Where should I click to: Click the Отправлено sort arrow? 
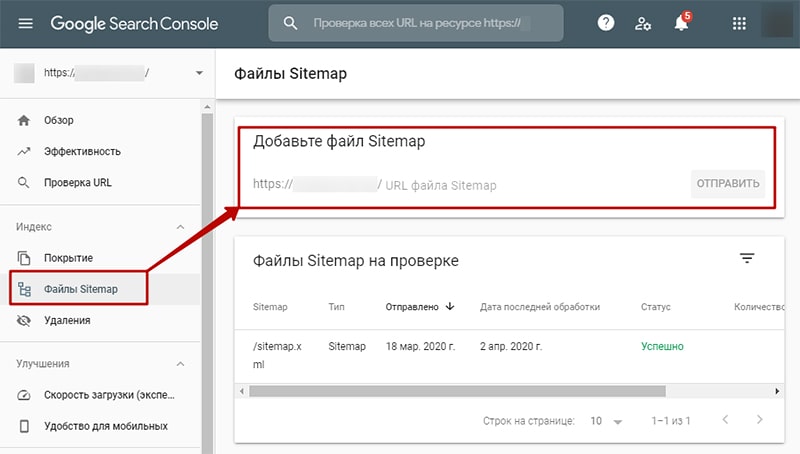coord(449,306)
